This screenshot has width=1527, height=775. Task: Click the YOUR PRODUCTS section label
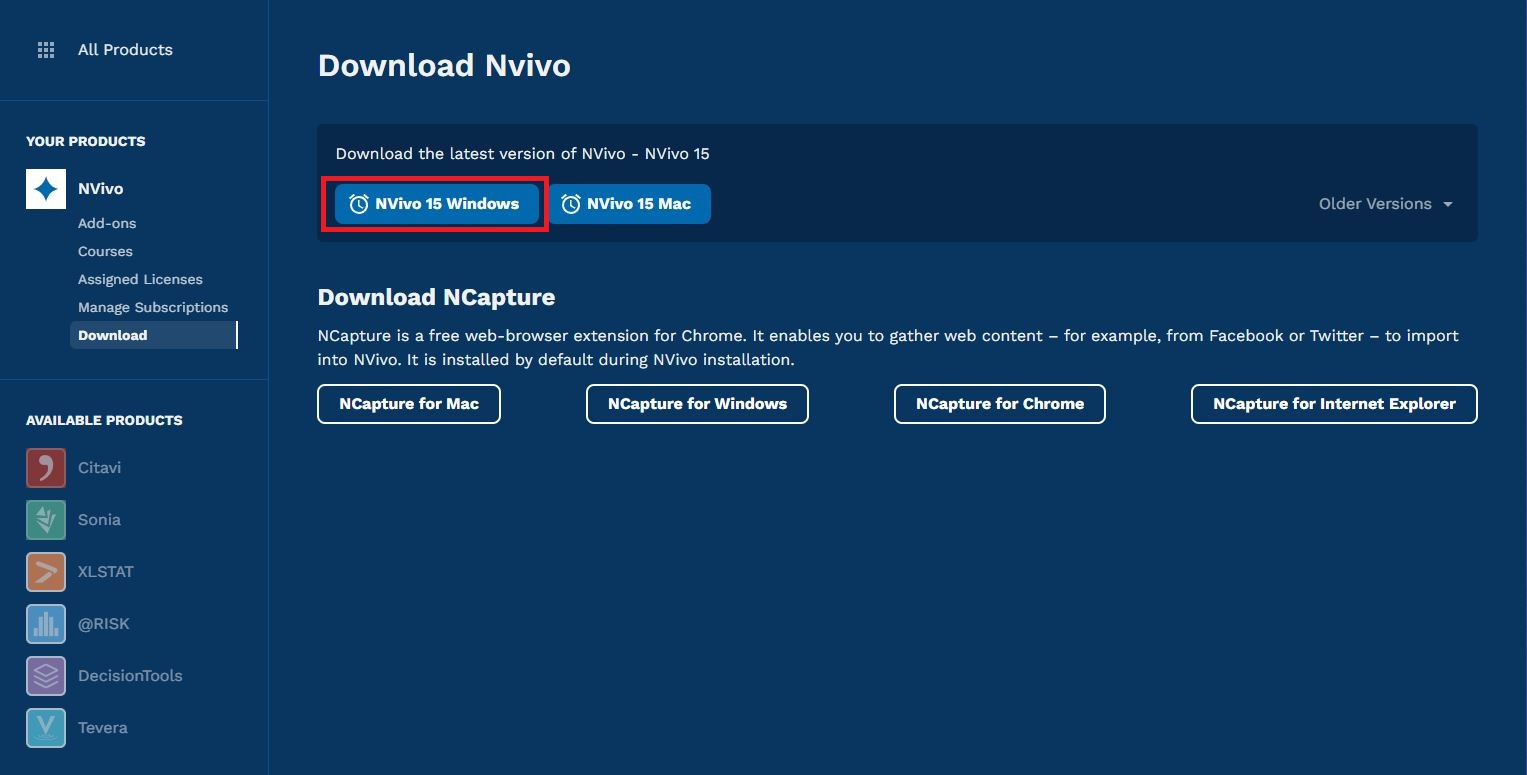click(86, 141)
